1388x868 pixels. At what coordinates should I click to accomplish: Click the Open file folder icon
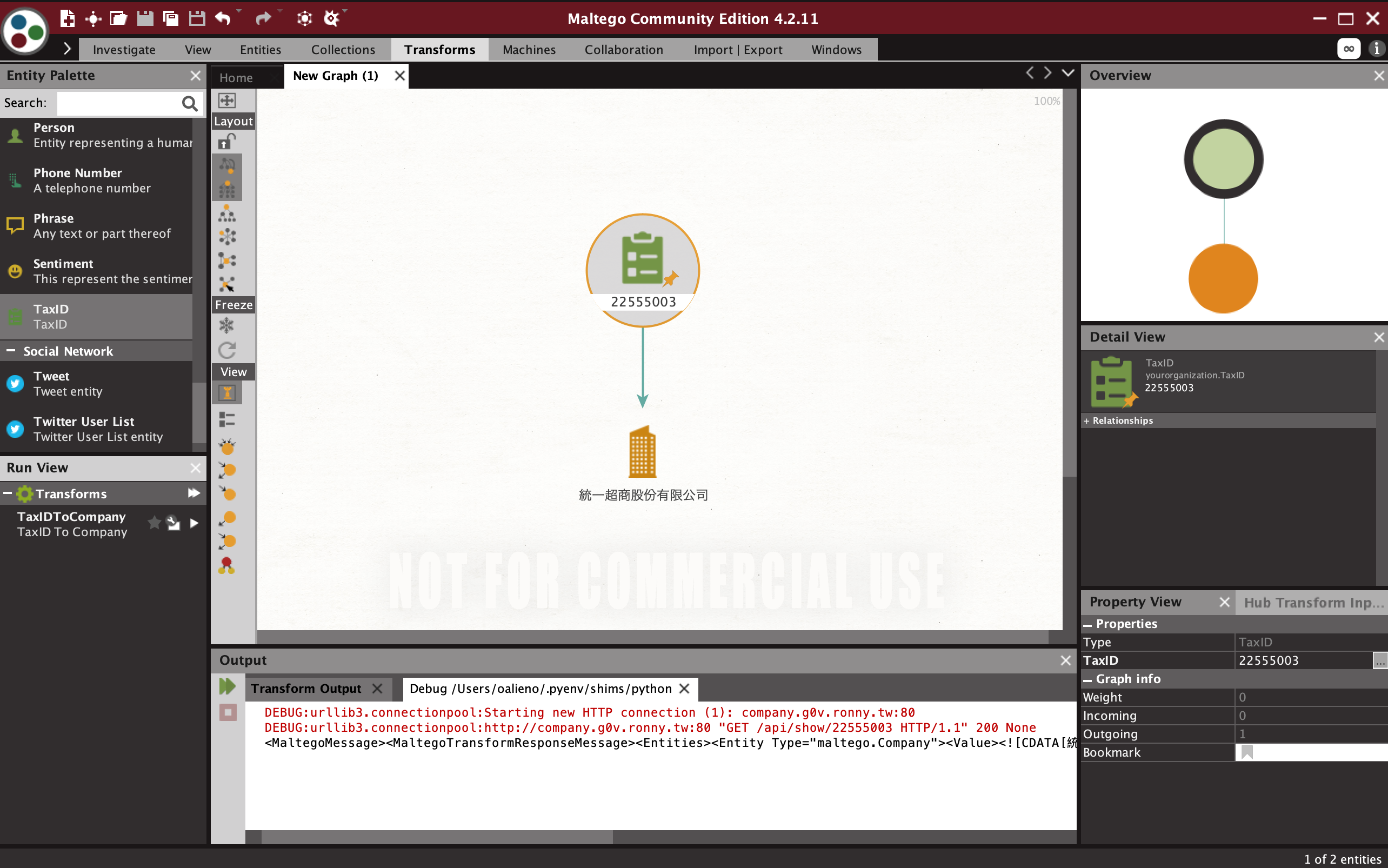pos(118,18)
